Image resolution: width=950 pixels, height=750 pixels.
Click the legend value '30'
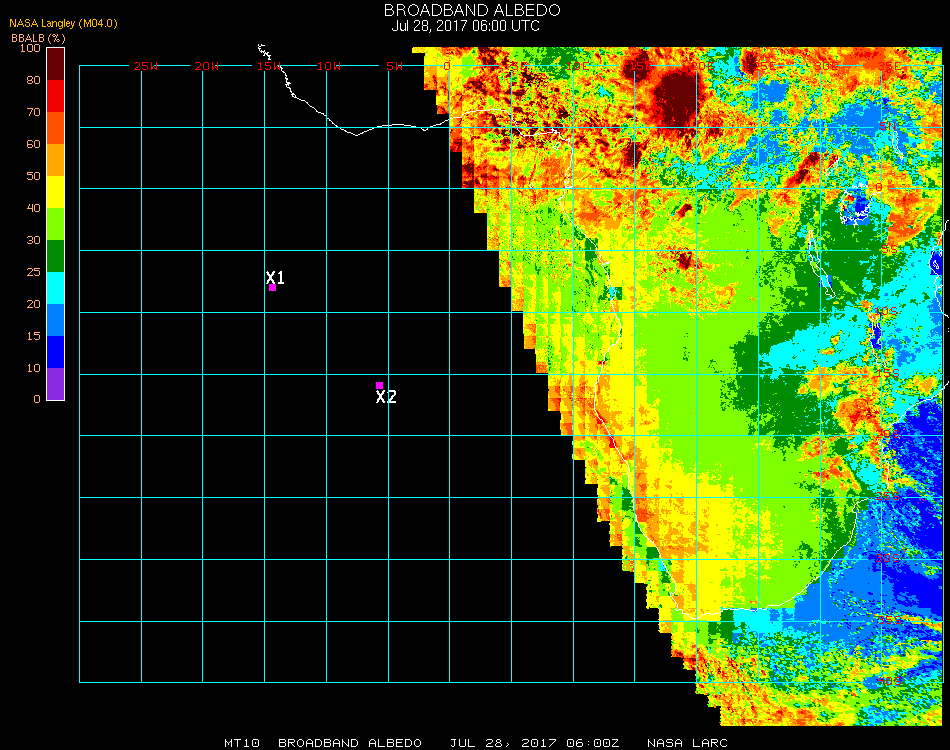point(33,241)
